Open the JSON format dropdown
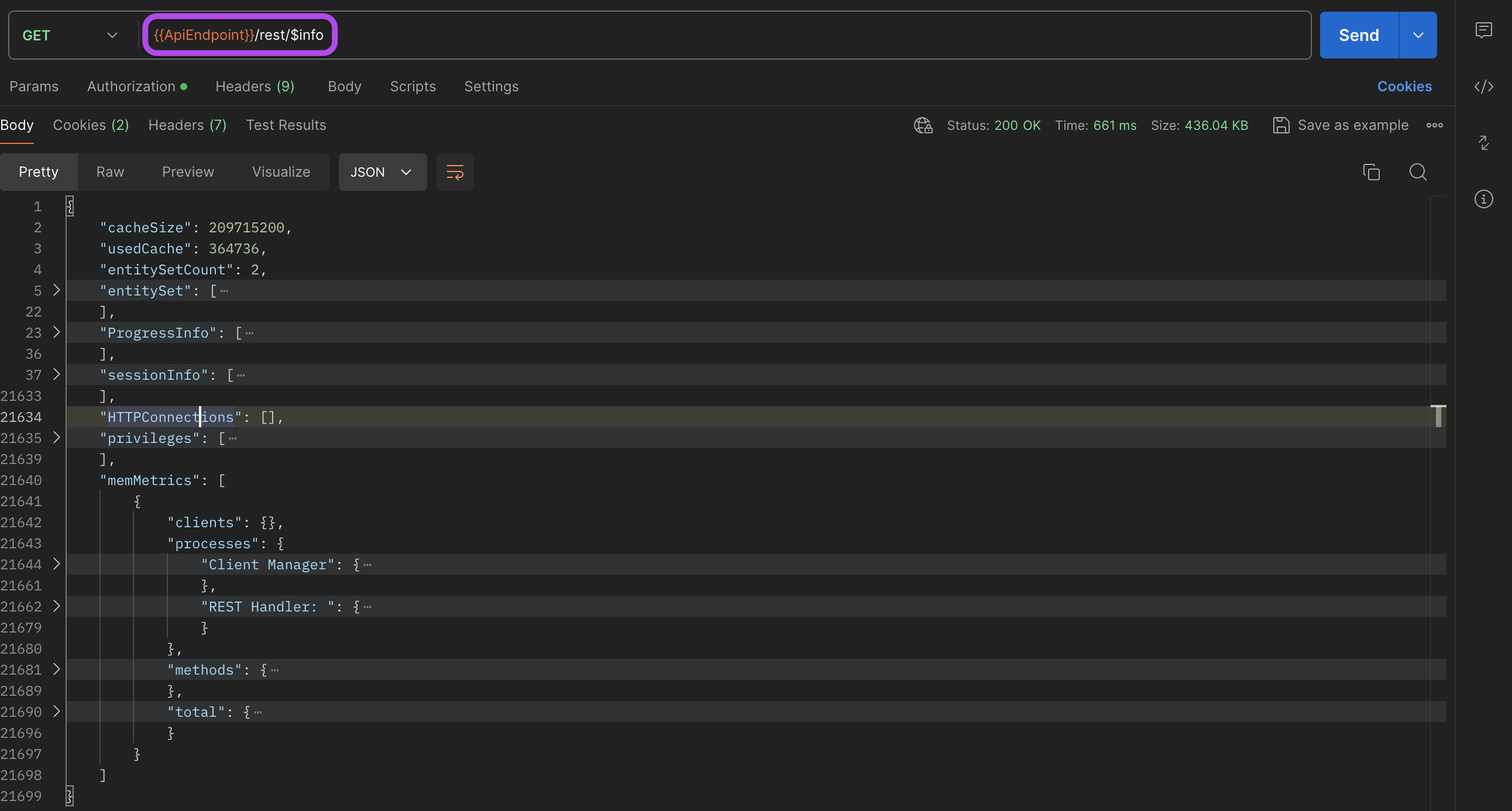The width and height of the screenshot is (1512, 811). tap(382, 172)
